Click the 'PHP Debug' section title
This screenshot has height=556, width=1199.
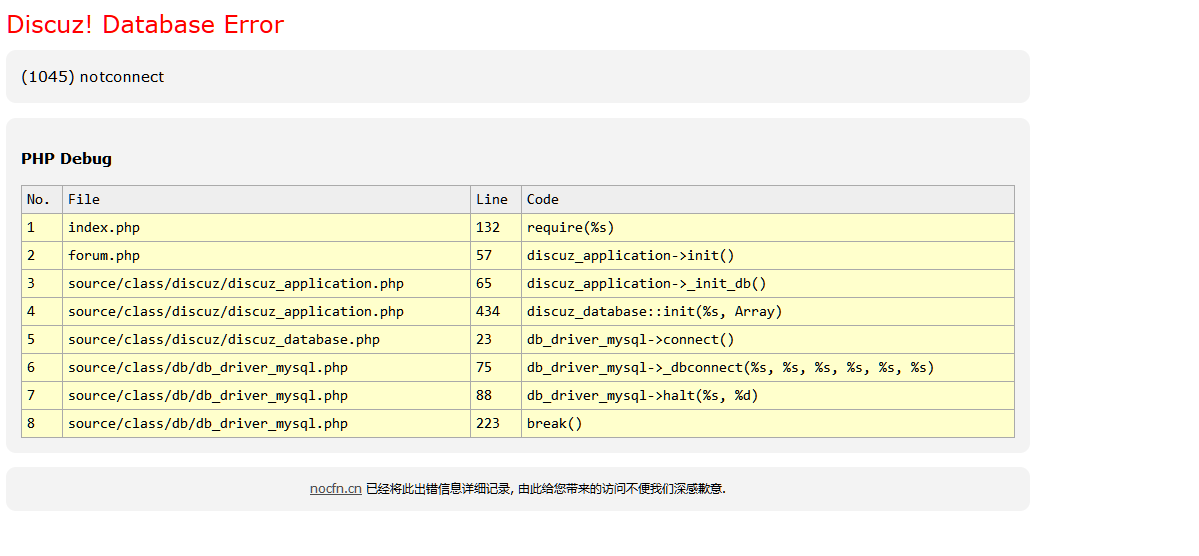(x=67, y=159)
